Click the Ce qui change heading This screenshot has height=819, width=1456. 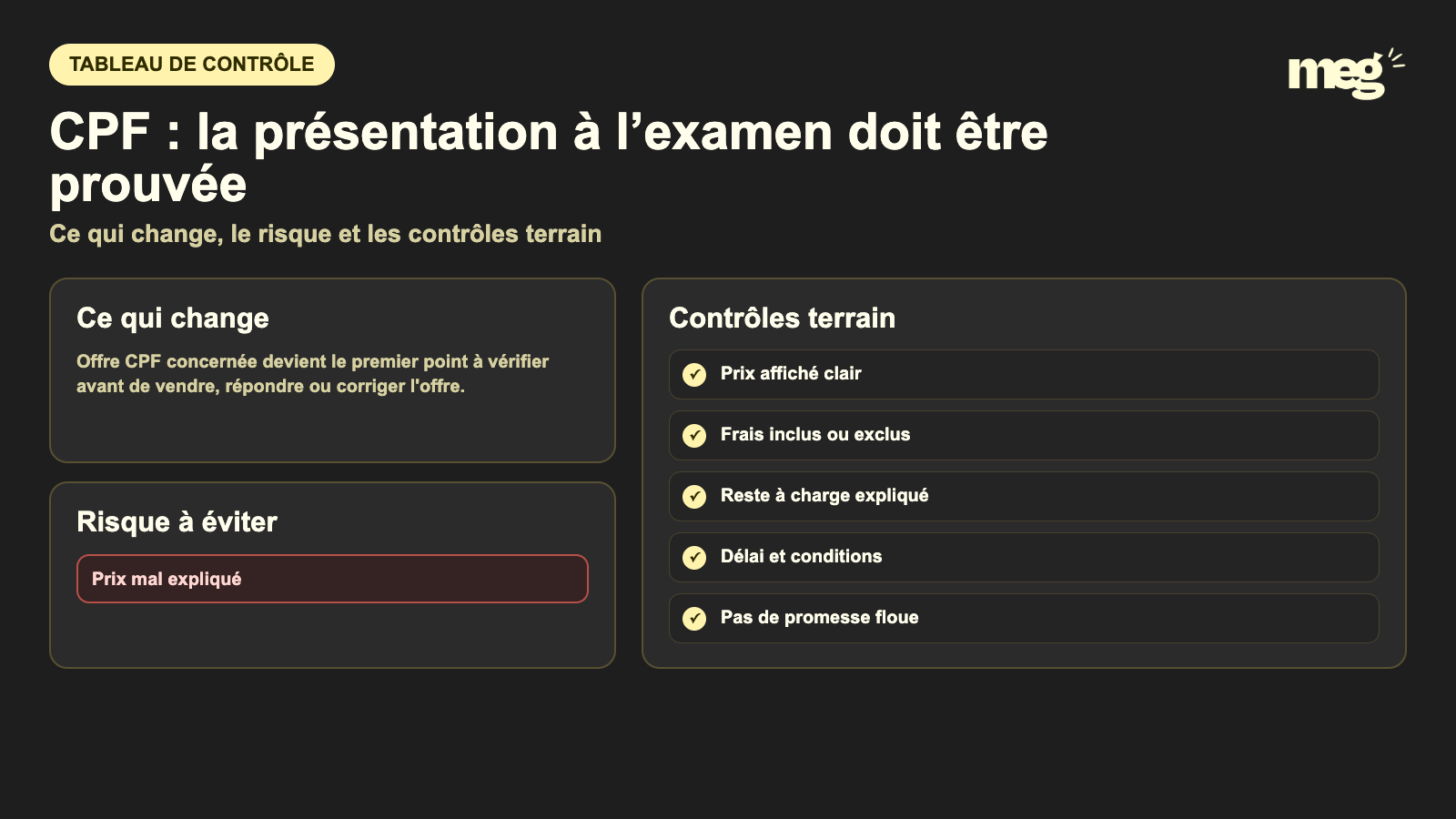173,318
